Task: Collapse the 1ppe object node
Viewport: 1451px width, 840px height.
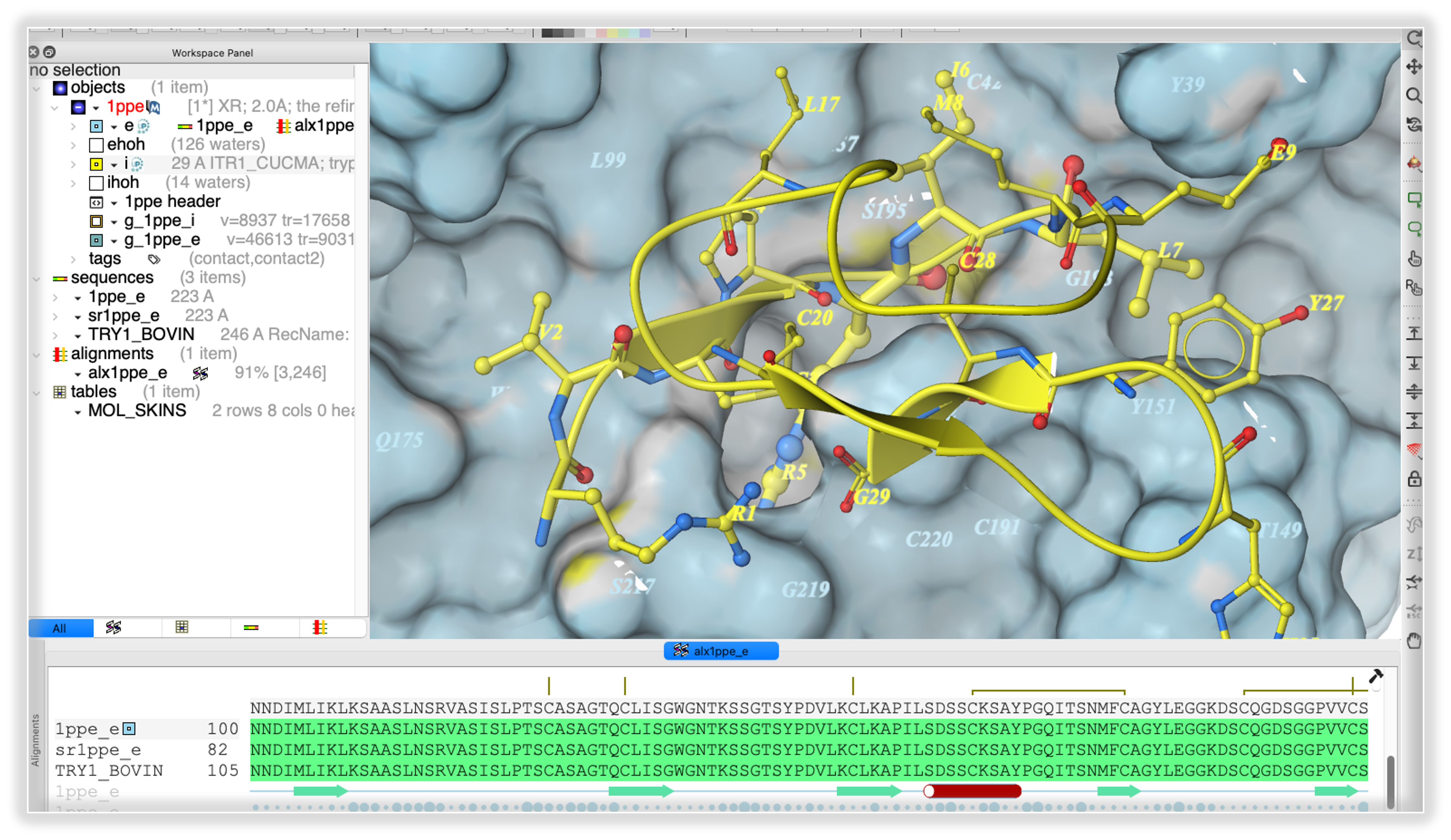Action: coord(55,108)
